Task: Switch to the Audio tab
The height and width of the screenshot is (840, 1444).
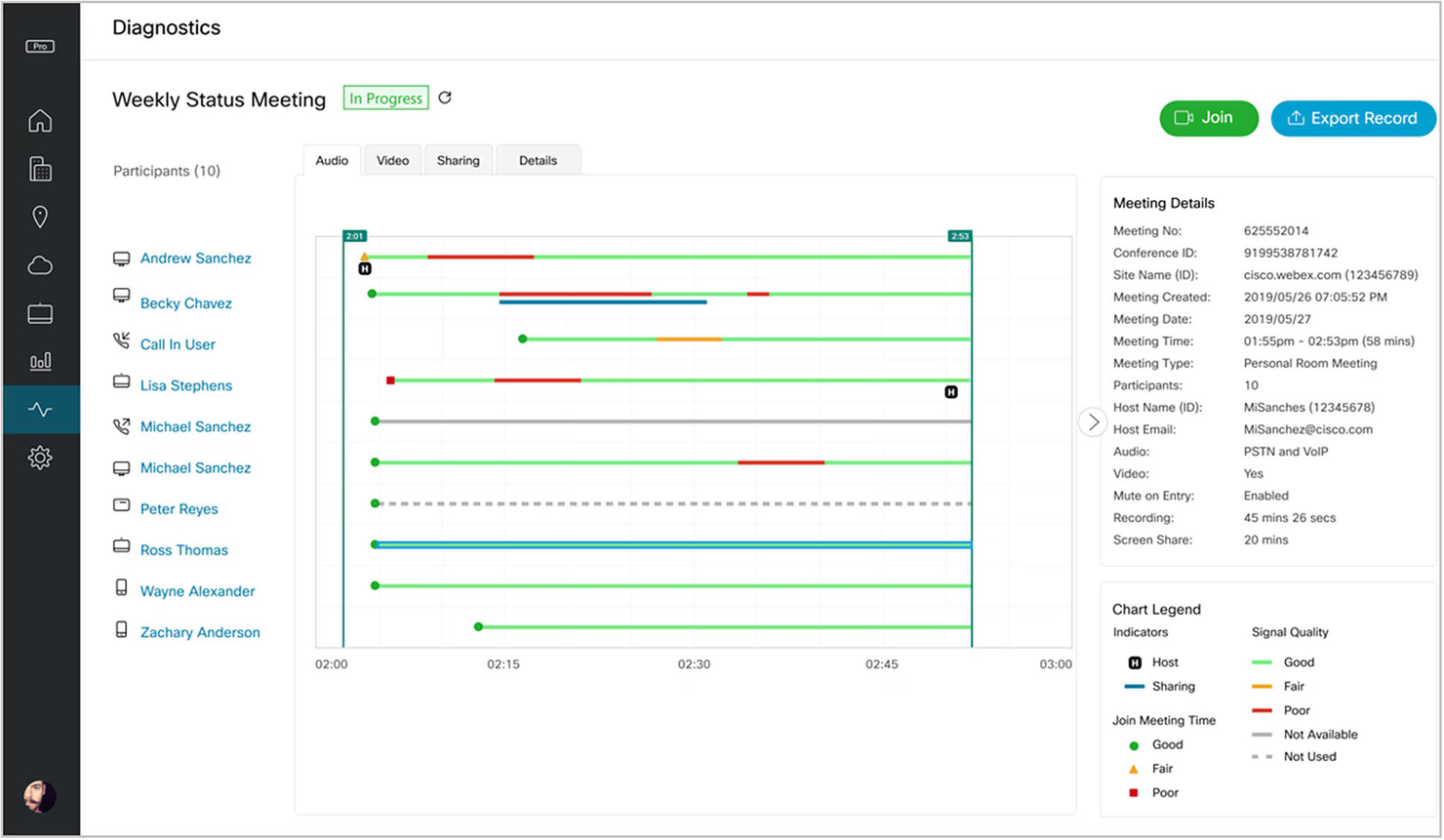Action: 332,160
